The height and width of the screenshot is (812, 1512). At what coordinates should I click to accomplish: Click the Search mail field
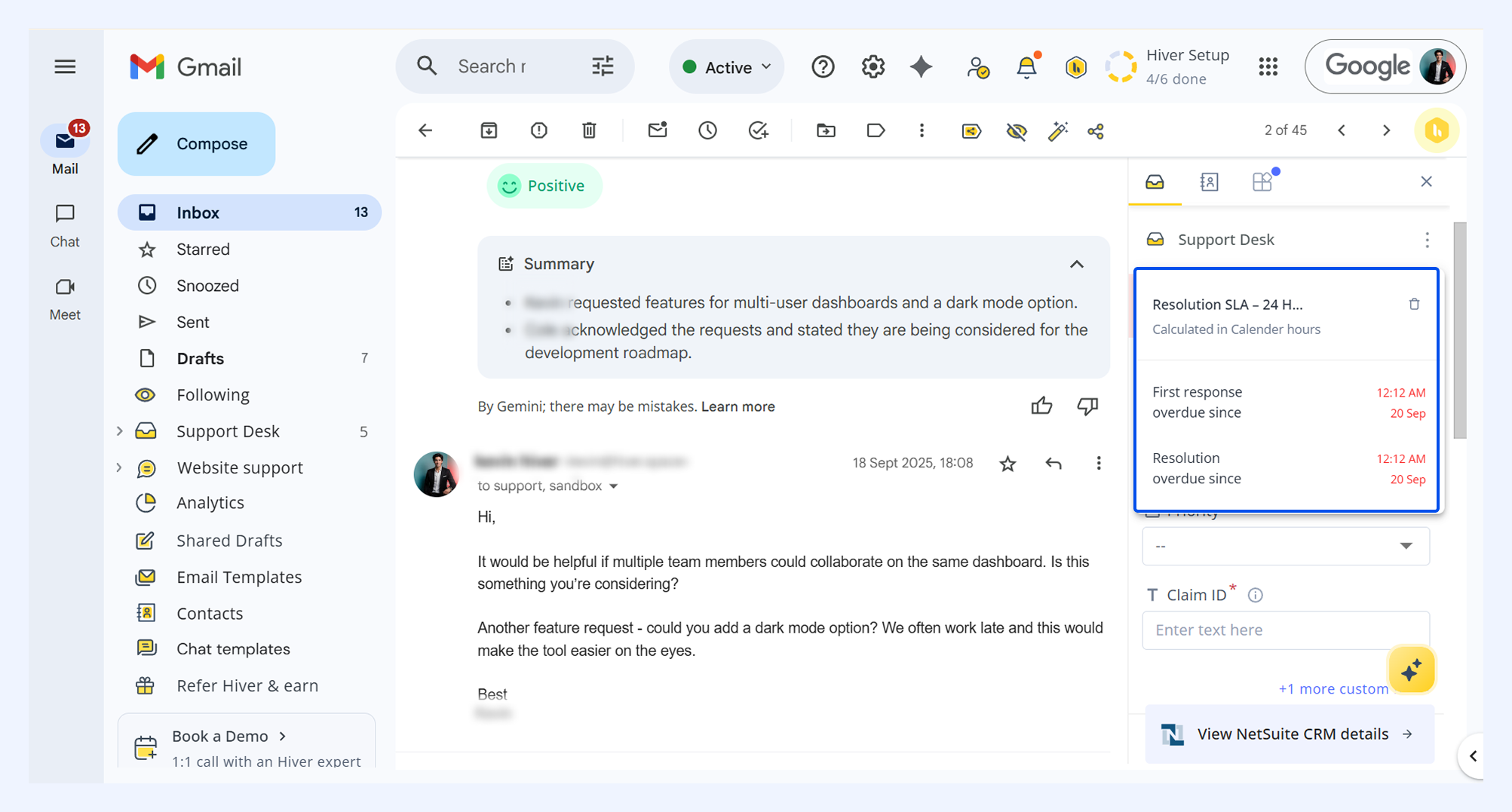(x=492, y=66)
